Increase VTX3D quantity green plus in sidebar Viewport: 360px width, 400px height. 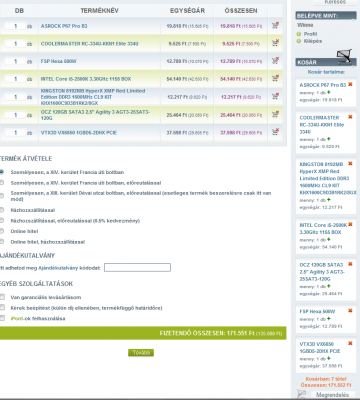click(329, 358)
